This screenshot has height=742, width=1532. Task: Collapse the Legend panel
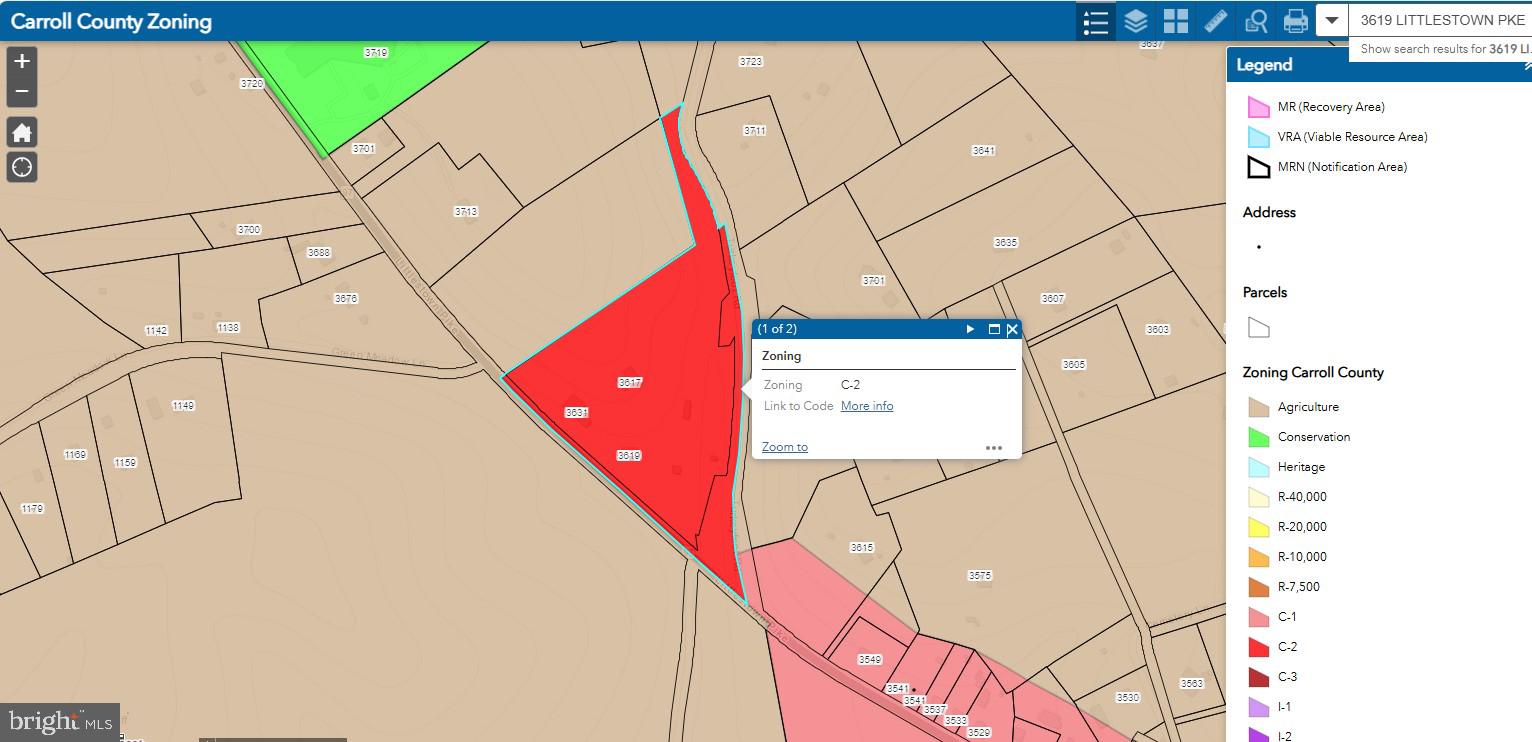[1526, 66]
